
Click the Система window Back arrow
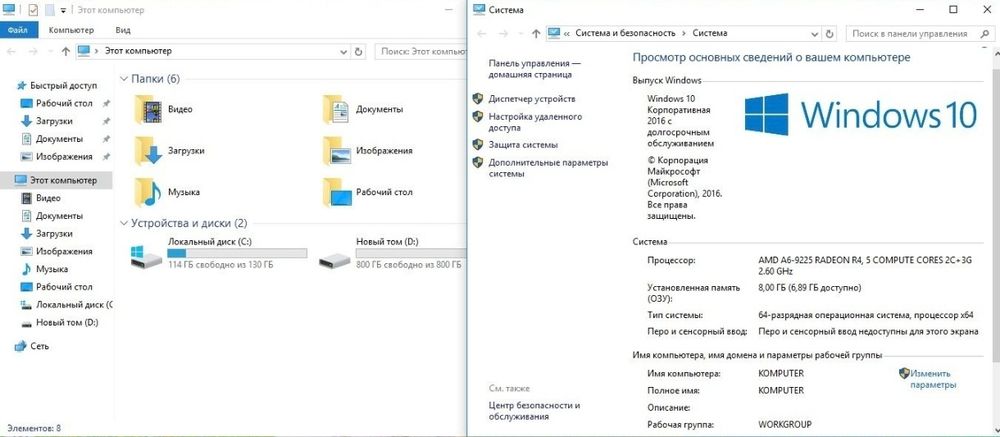tap(483, 33)
